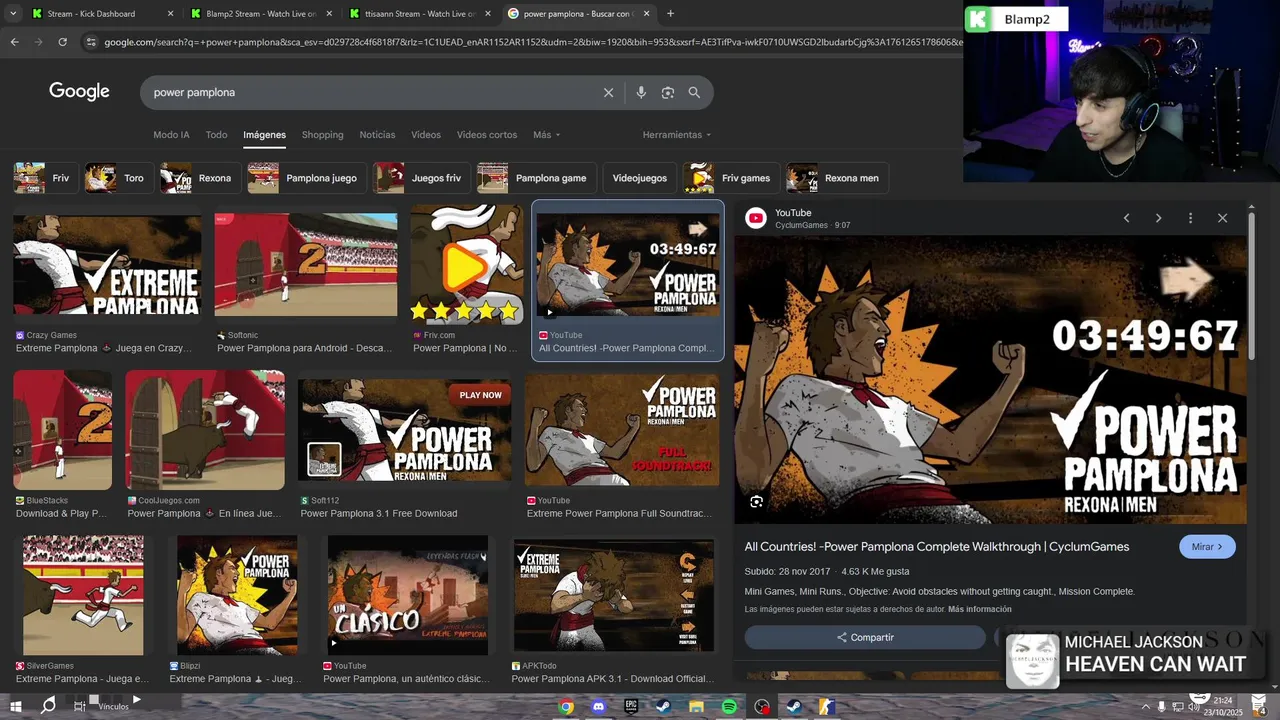This screenshot has width=1280, height=720.
Task: Open Discord from the taskbar
Action: (599, 707)
